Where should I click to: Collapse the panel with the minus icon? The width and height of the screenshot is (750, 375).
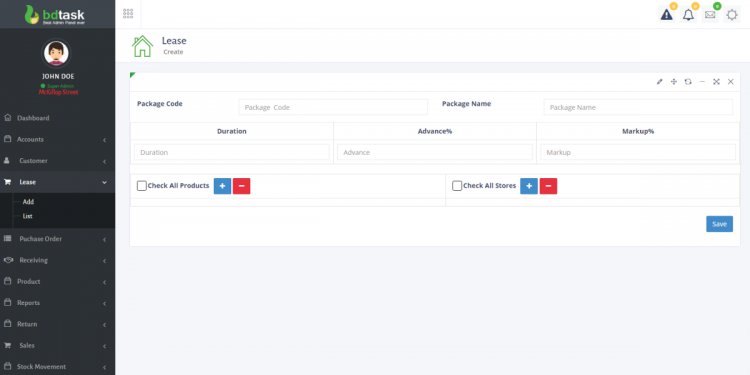pos(702,82)
